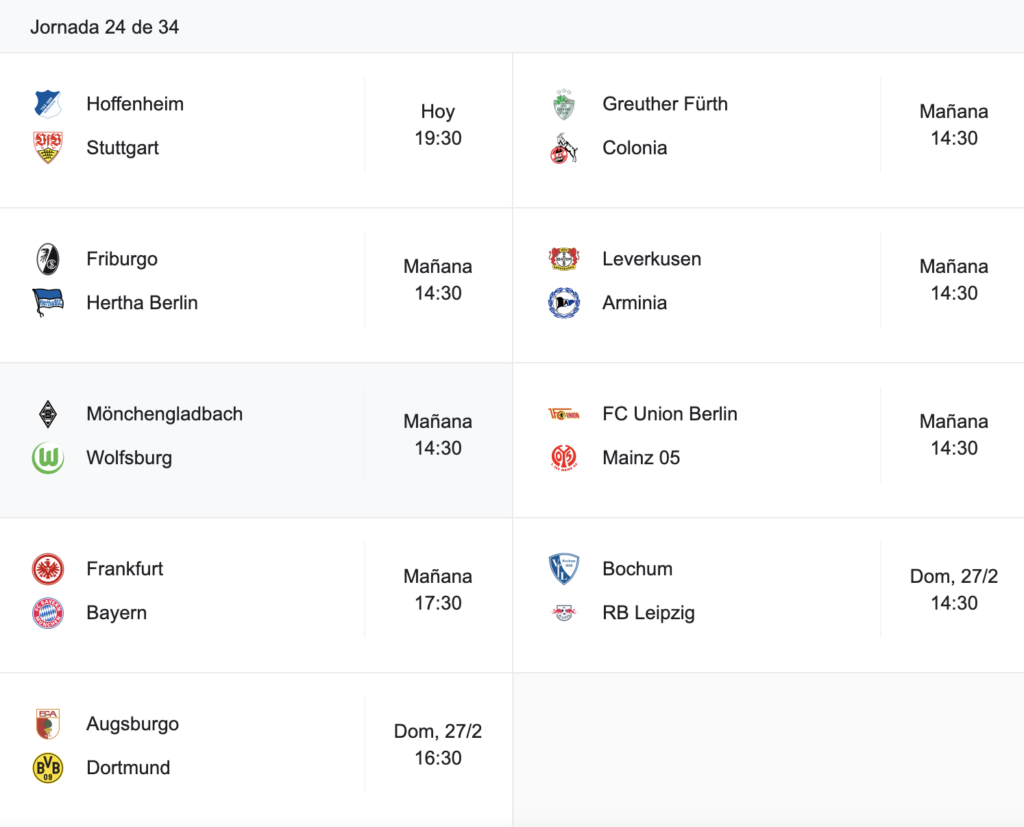Image resolution: width=1024 pixels, height=827 pixels.
Task: Click the Frankfurt eagle crest
Action: (x=48, y=569)
